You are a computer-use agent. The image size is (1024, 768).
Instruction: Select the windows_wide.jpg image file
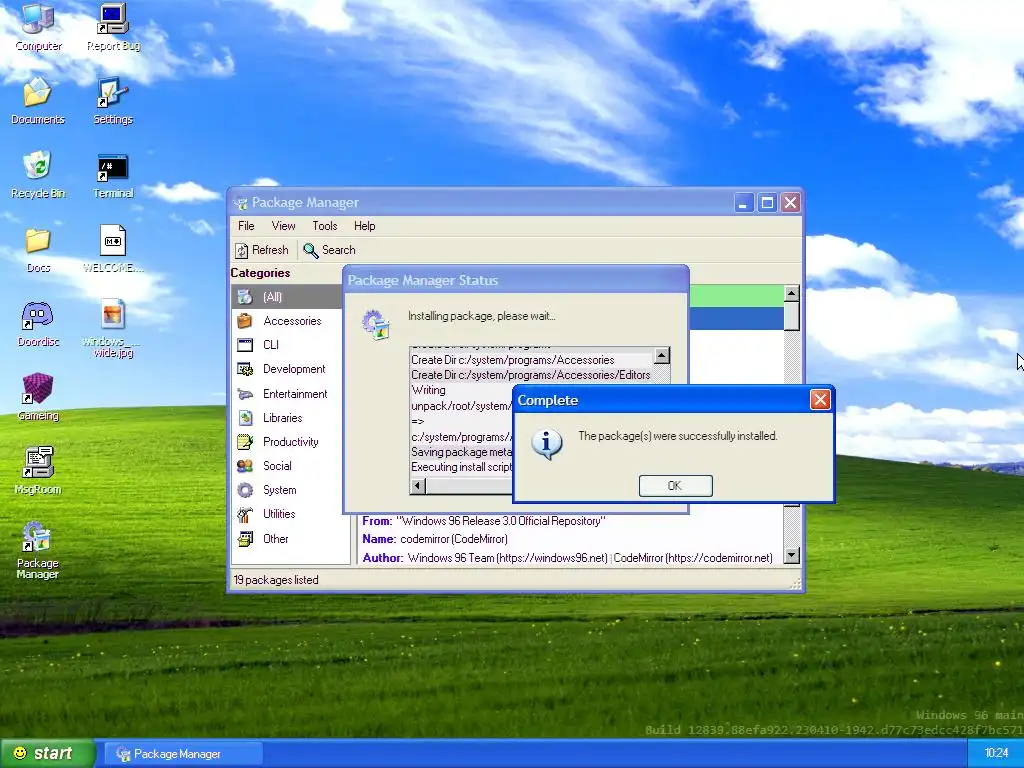pos(113,328)
